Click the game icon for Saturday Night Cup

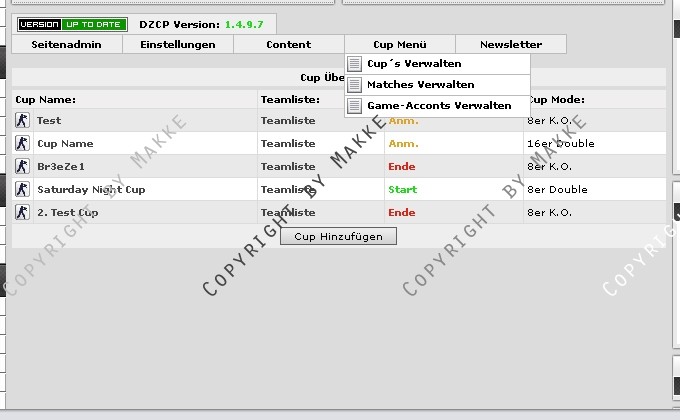tap(22, 190)
